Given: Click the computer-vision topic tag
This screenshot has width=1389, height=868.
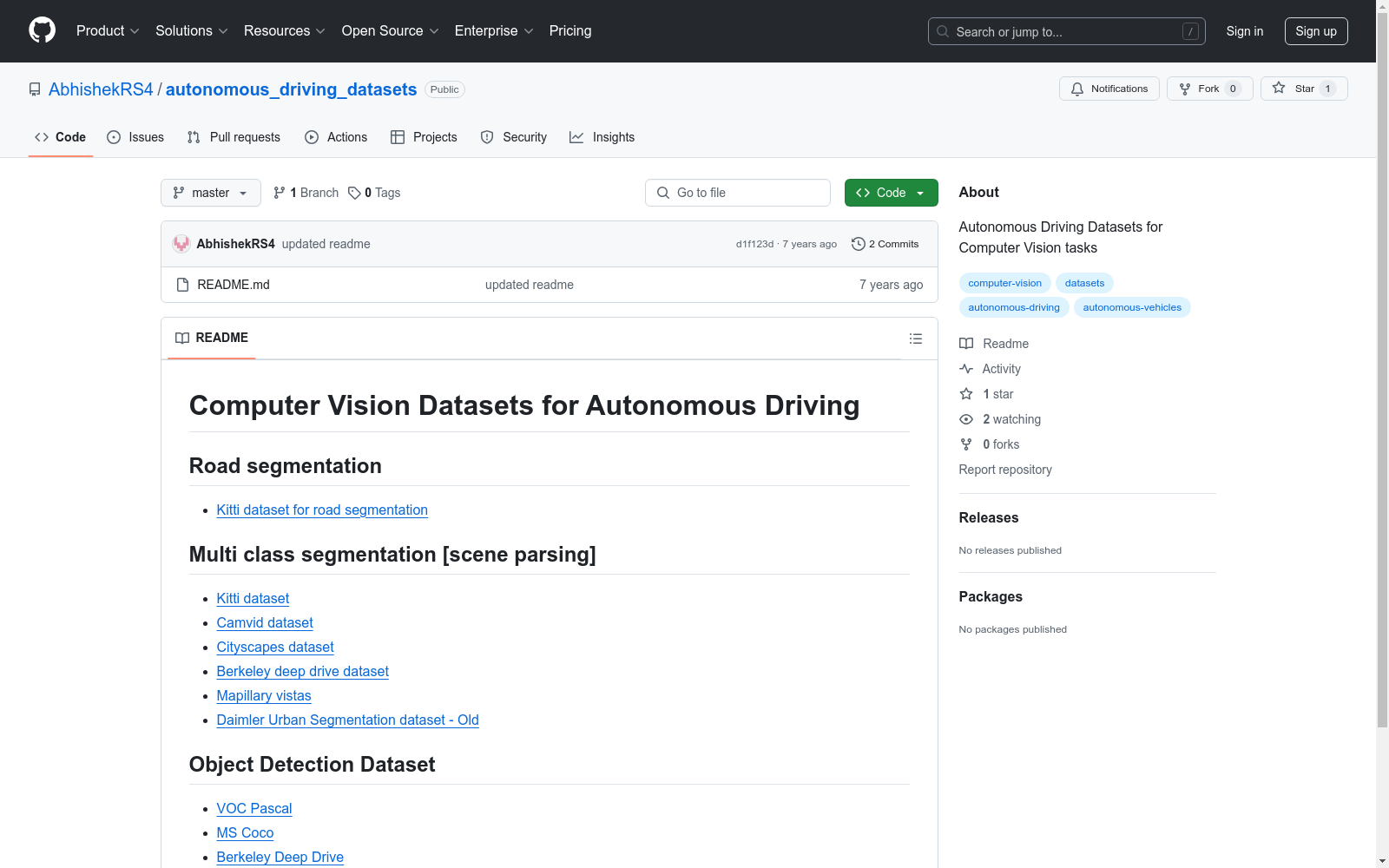Looking at the screenshot, I should coord(1005,283).
